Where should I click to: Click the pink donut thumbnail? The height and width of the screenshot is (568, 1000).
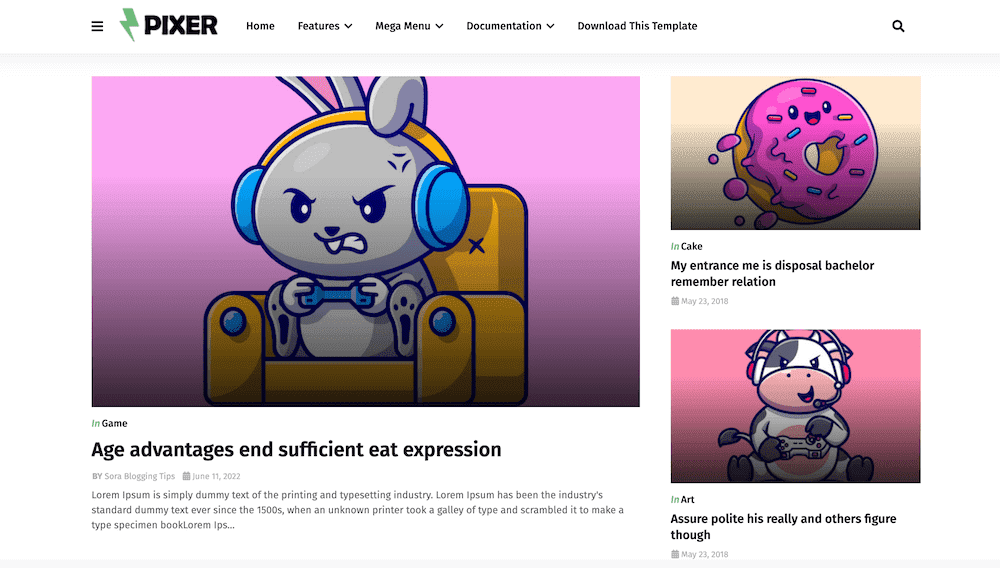(795, 153)
